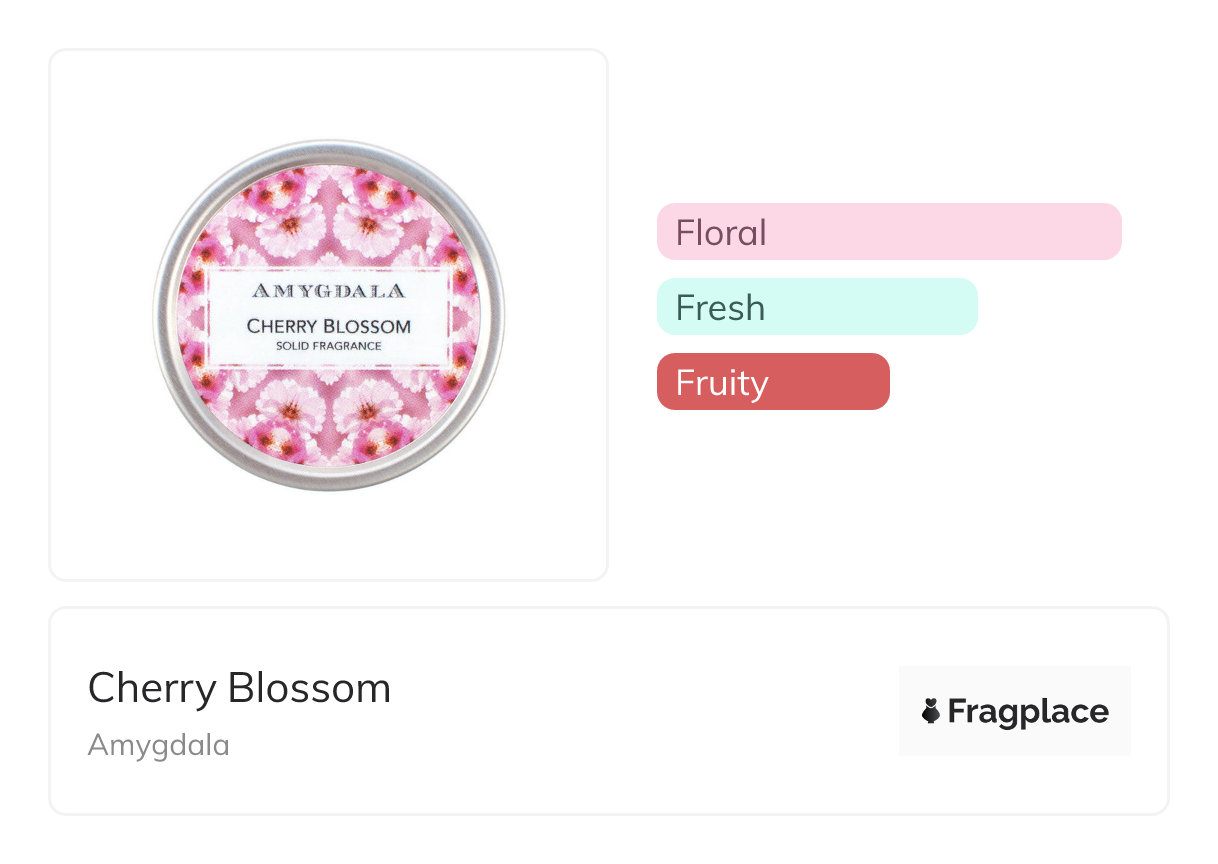The height and width of the screenshot is (864, 1218).
Task: Select the mint Fresh accord bar
Action: coord(816,307)
